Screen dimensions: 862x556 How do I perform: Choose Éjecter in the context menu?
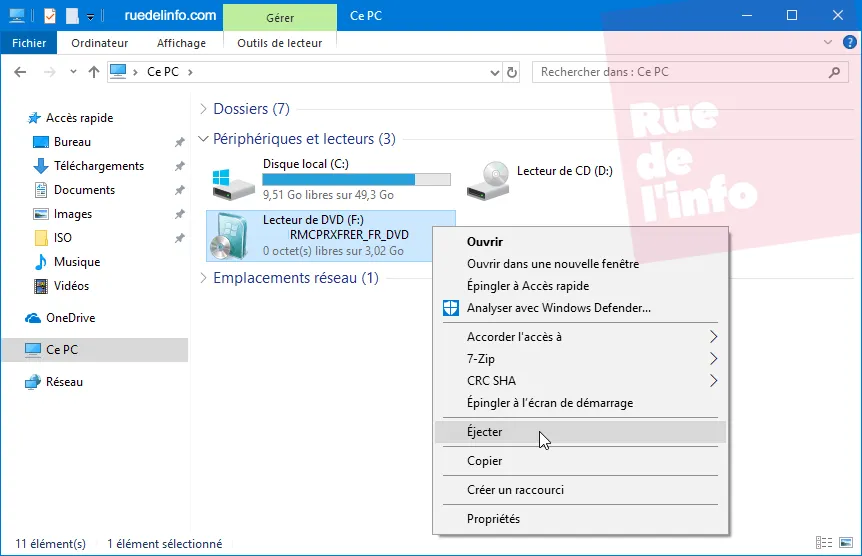click(581, 432)
